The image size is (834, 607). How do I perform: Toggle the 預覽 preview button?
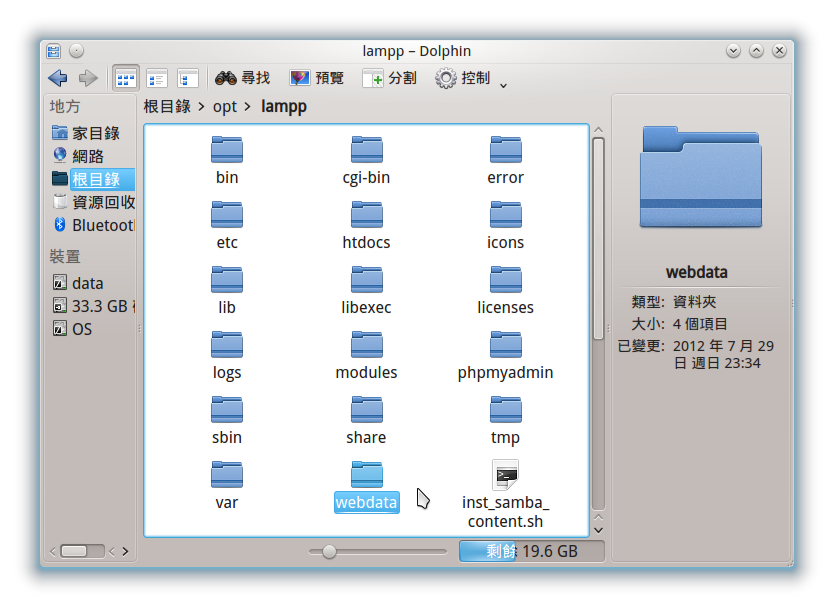(x=316, y=78)
